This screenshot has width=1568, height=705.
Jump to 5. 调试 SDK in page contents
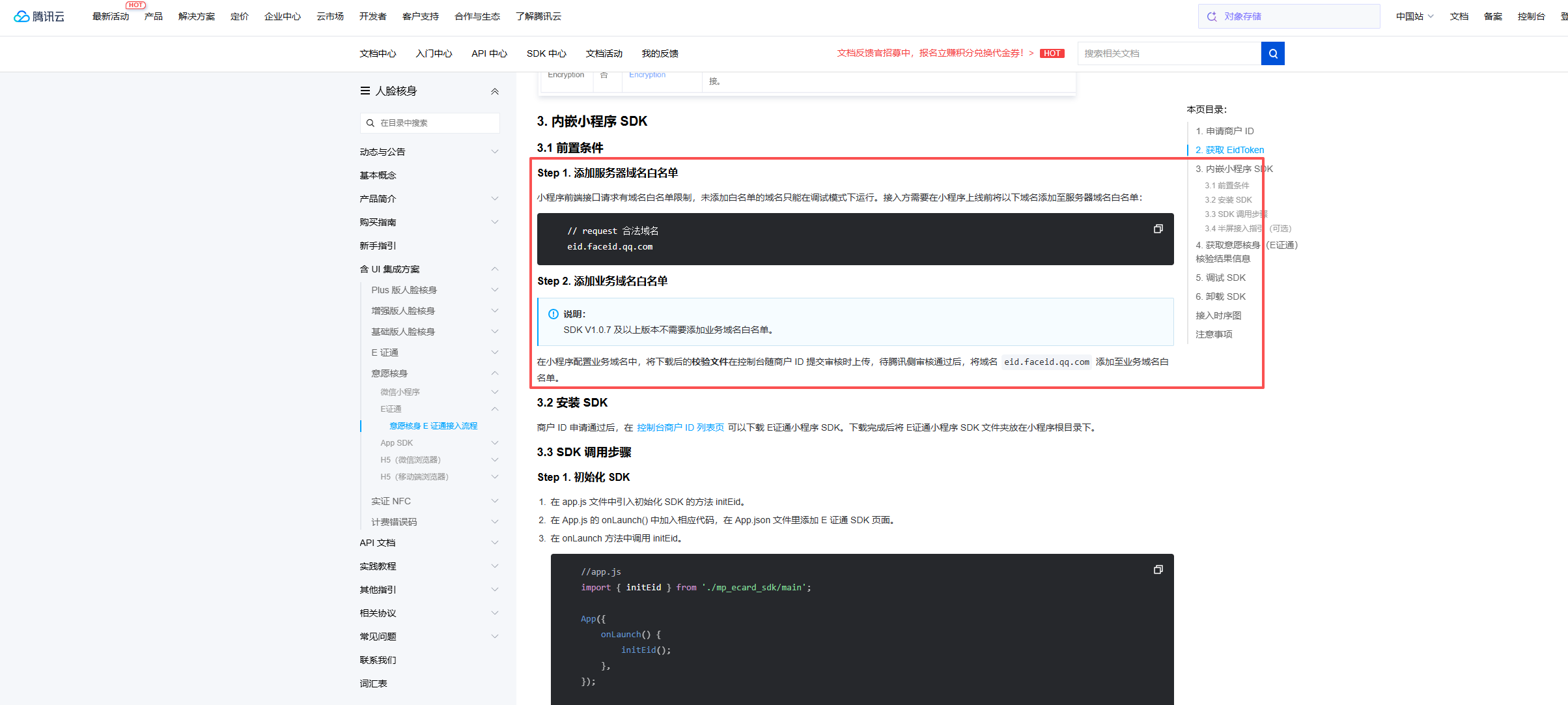(1220, 278)
